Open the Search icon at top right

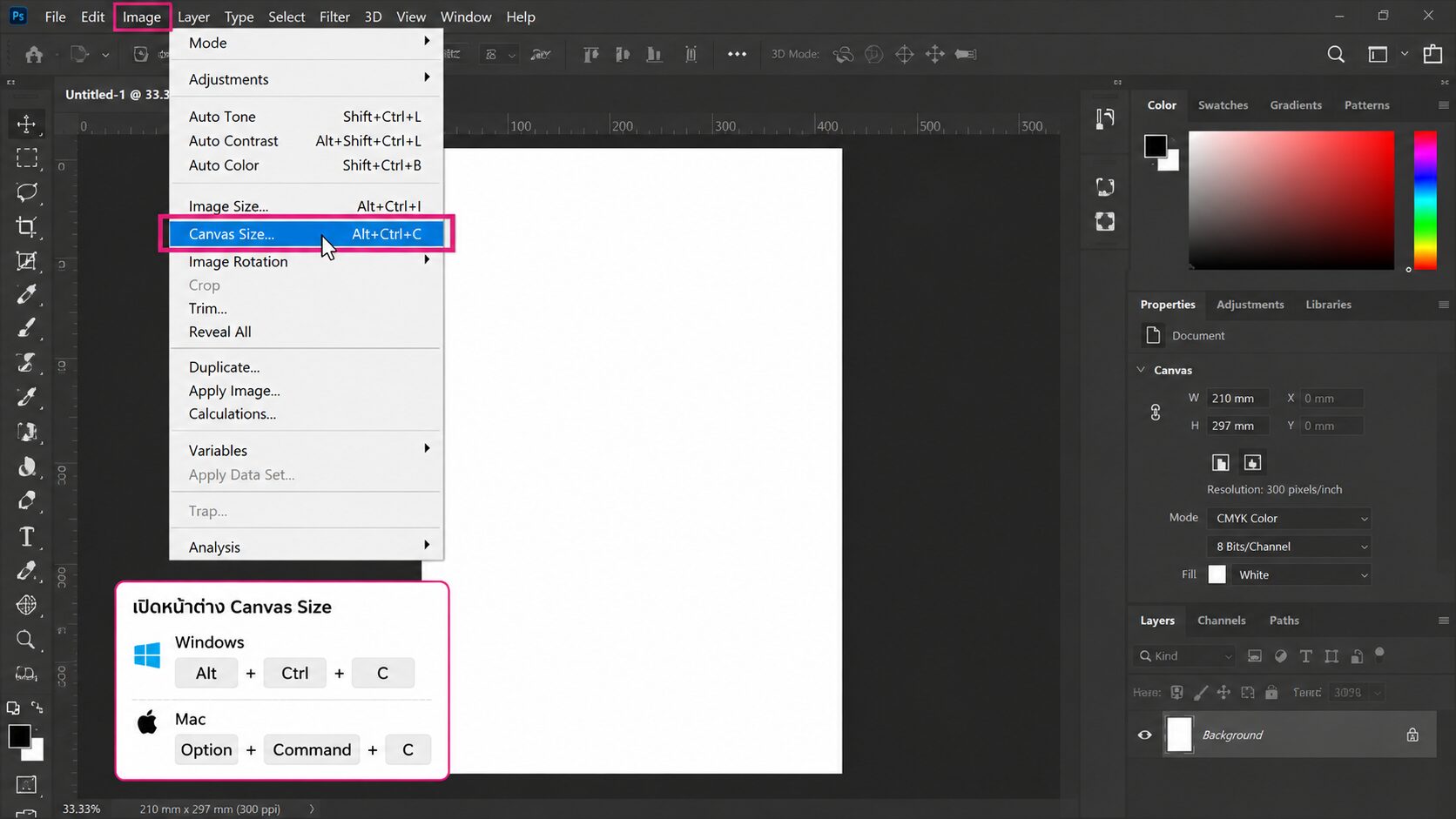(x=1336, y=54)
